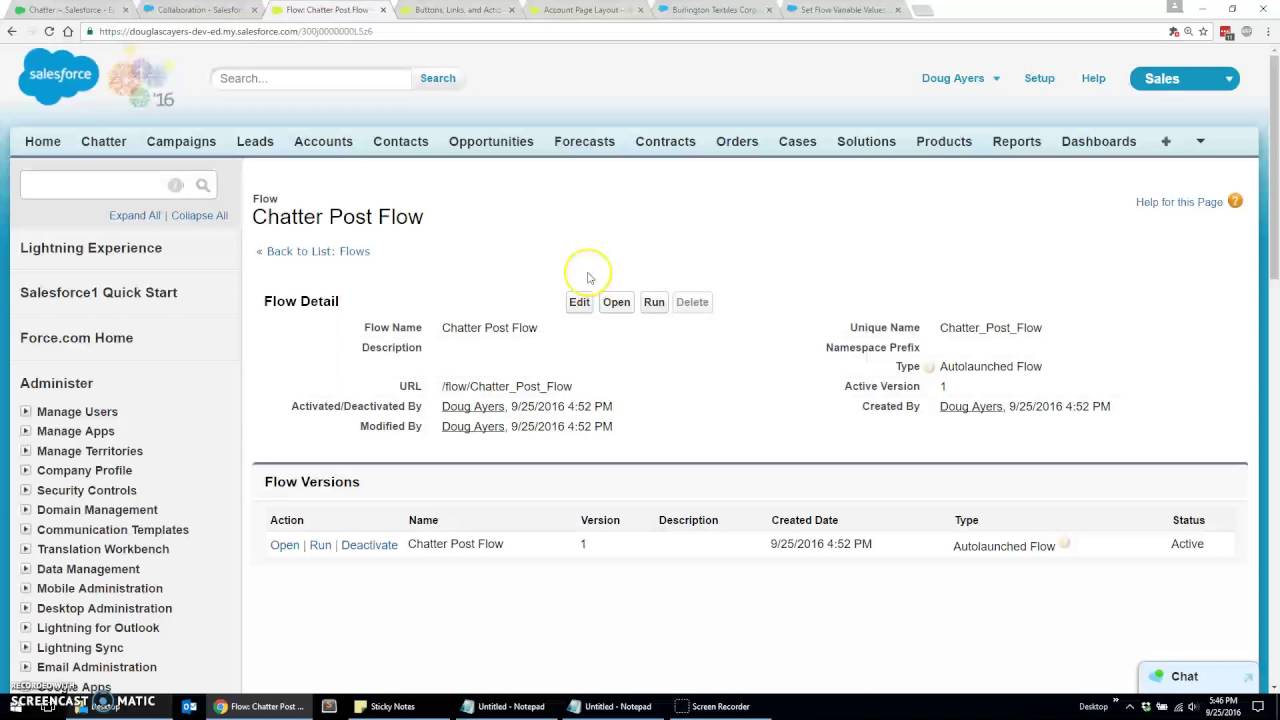Click the sidebar quick find info icon
Screen dimensions: 1280x720
coord(175,185)
